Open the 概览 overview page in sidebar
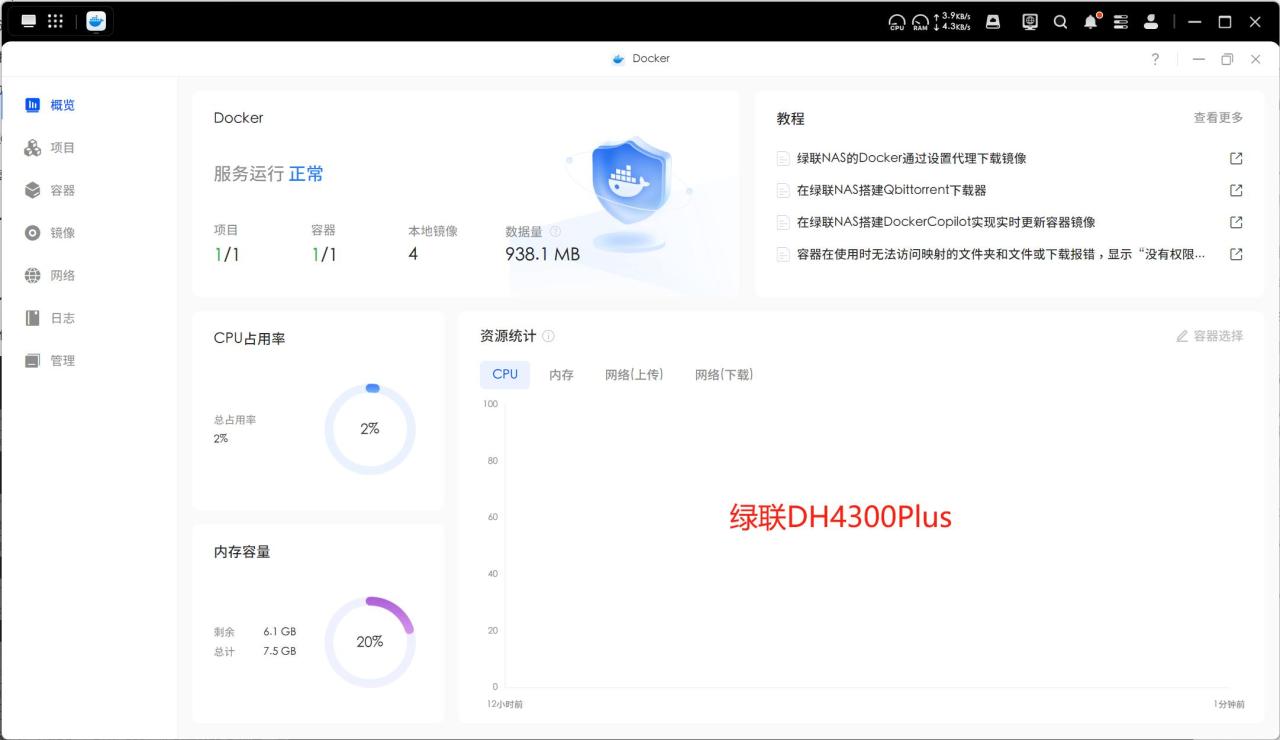This screenshot has height=740, width=1280. pos(50,105)
